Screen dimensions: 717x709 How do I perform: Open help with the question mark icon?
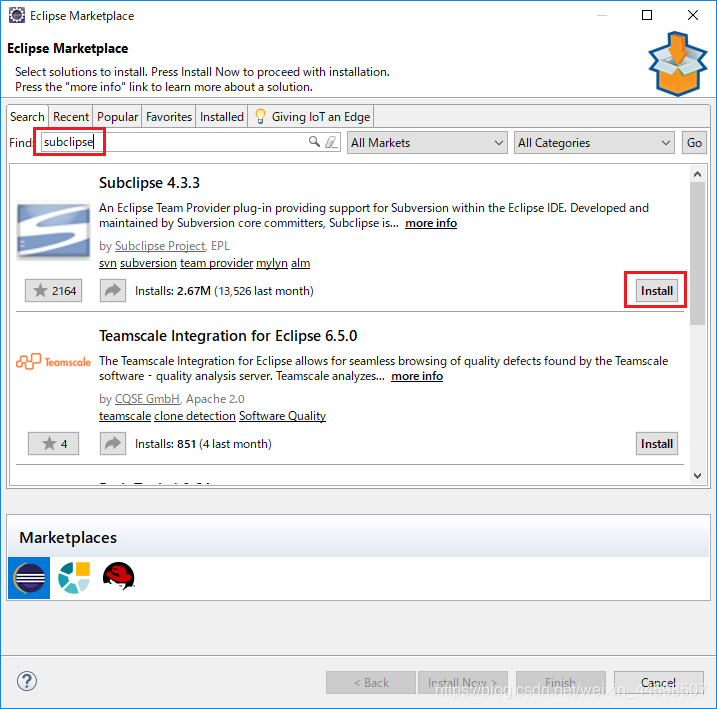tap(27, 682)
